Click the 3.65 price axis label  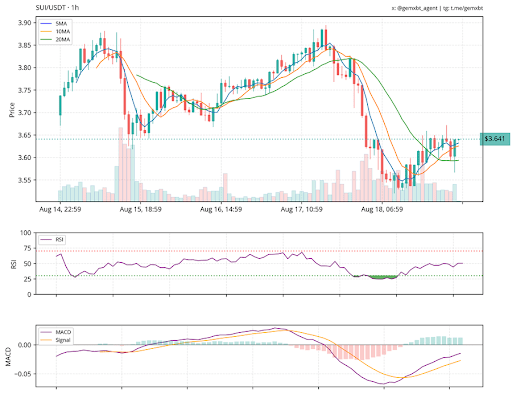point(24,135)
